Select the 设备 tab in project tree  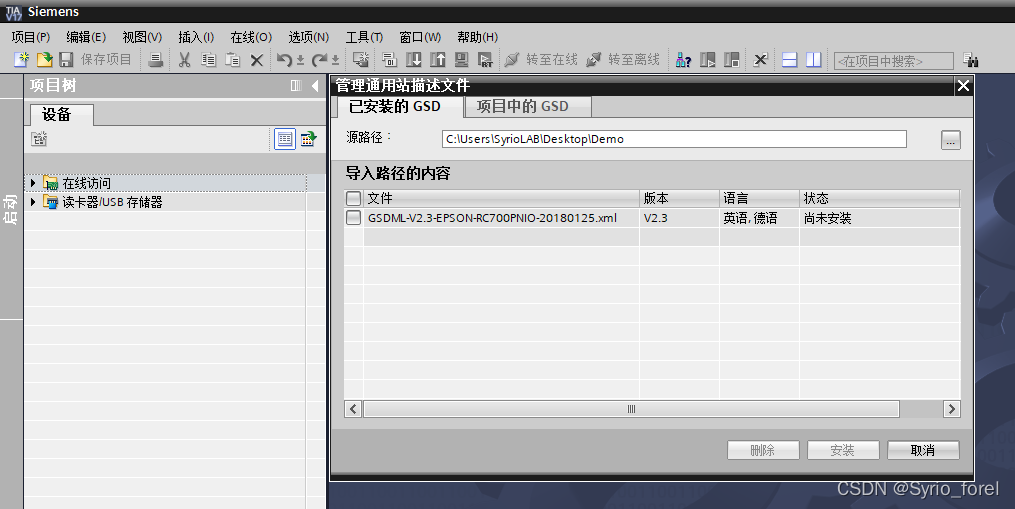point(61,115)
